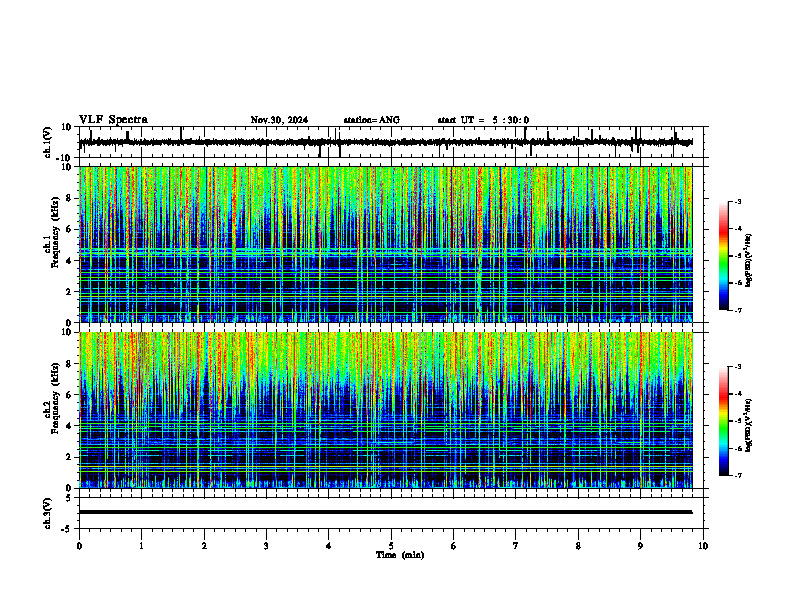Click the '2' tick on ch.1 frequency axis
Image resolution: width=792 pixels, height=612 pixels.
coord(70,292)
